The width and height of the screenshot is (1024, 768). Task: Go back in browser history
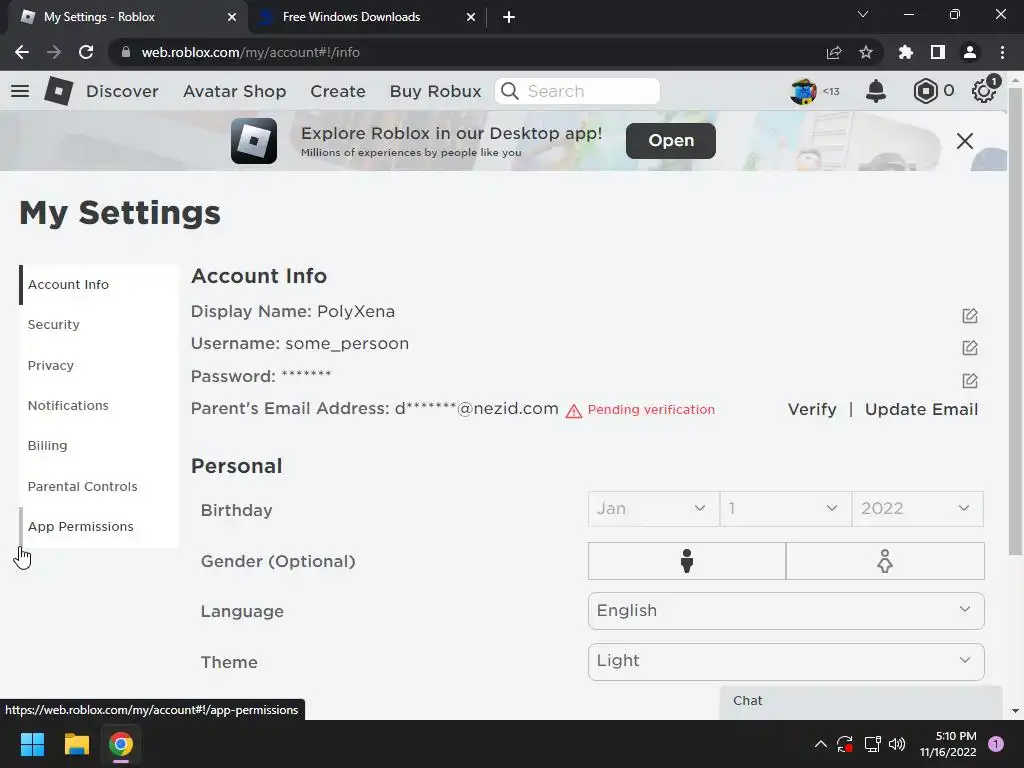pos(22,52)
